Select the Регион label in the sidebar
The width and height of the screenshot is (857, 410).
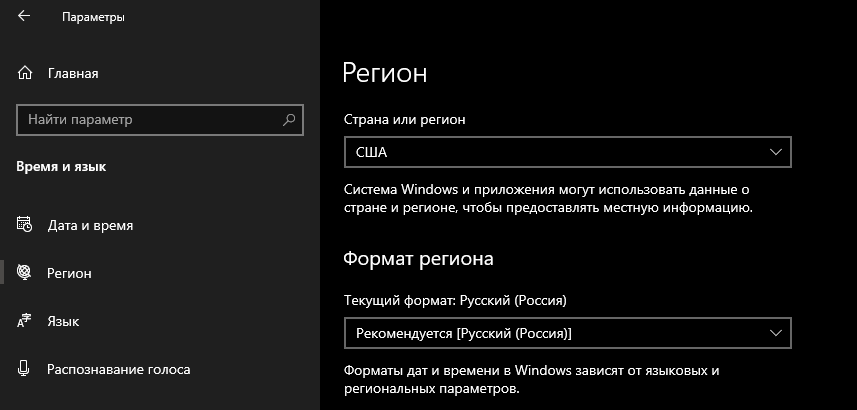click(x=70, y=273)
